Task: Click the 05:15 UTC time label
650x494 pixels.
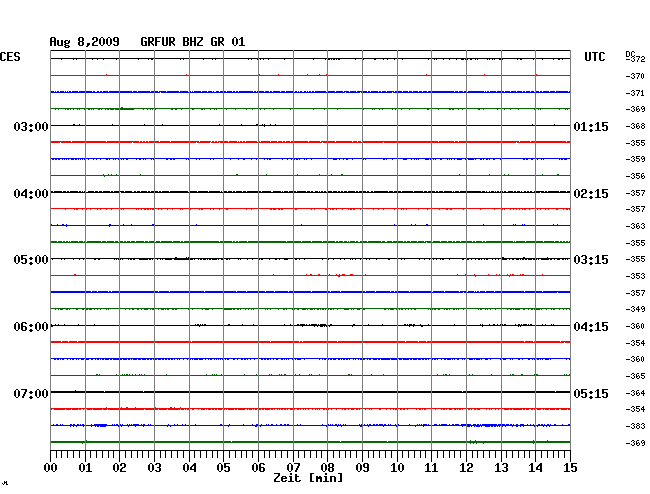Action: tap(591, 393)
